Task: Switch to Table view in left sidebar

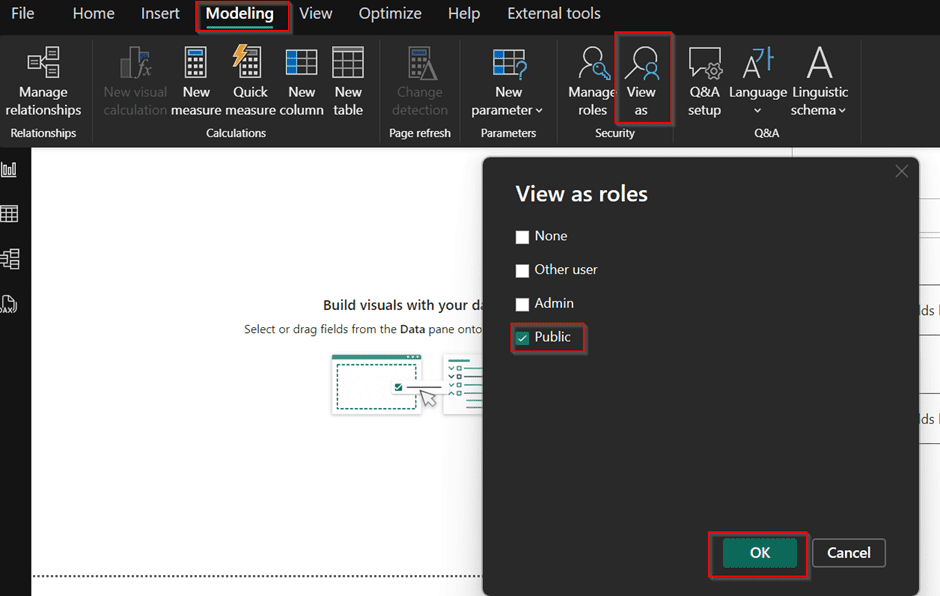Action: pyautogui.click(x=10, y=214)
